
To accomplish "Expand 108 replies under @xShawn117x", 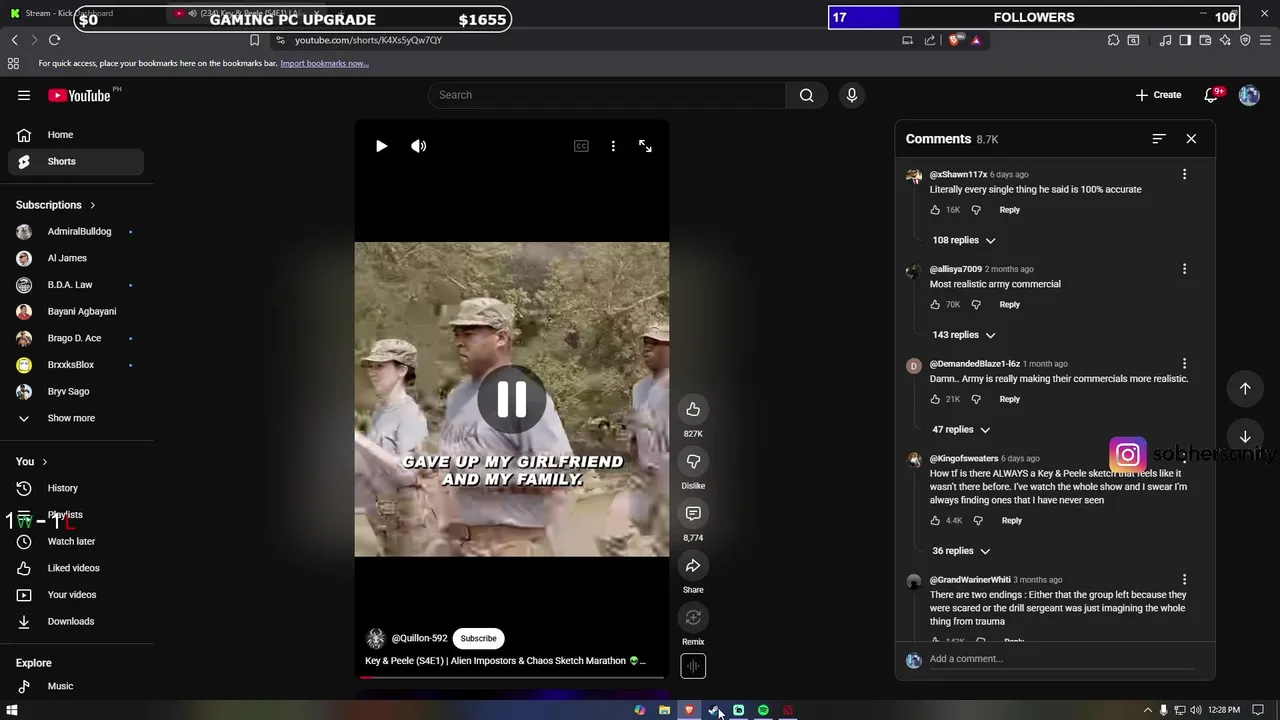I will (964, 240).
